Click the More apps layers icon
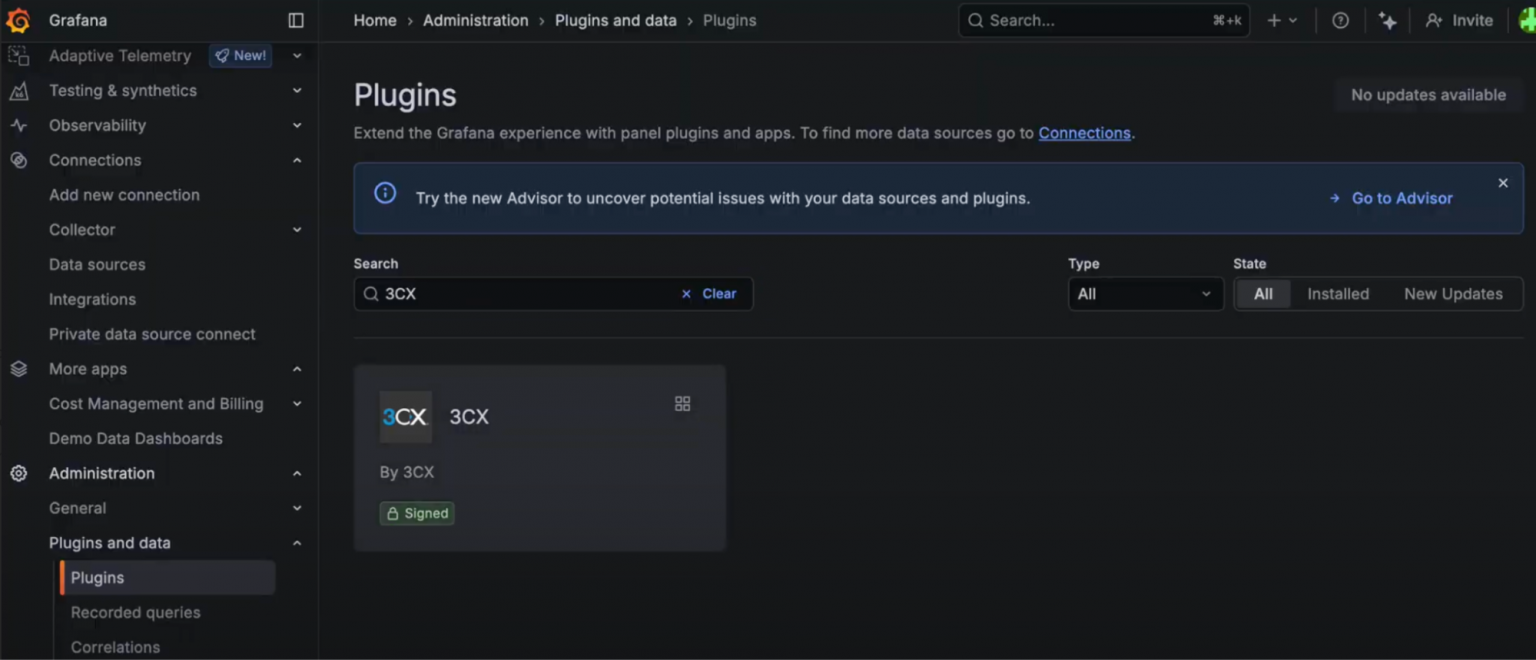 (18, 369)
